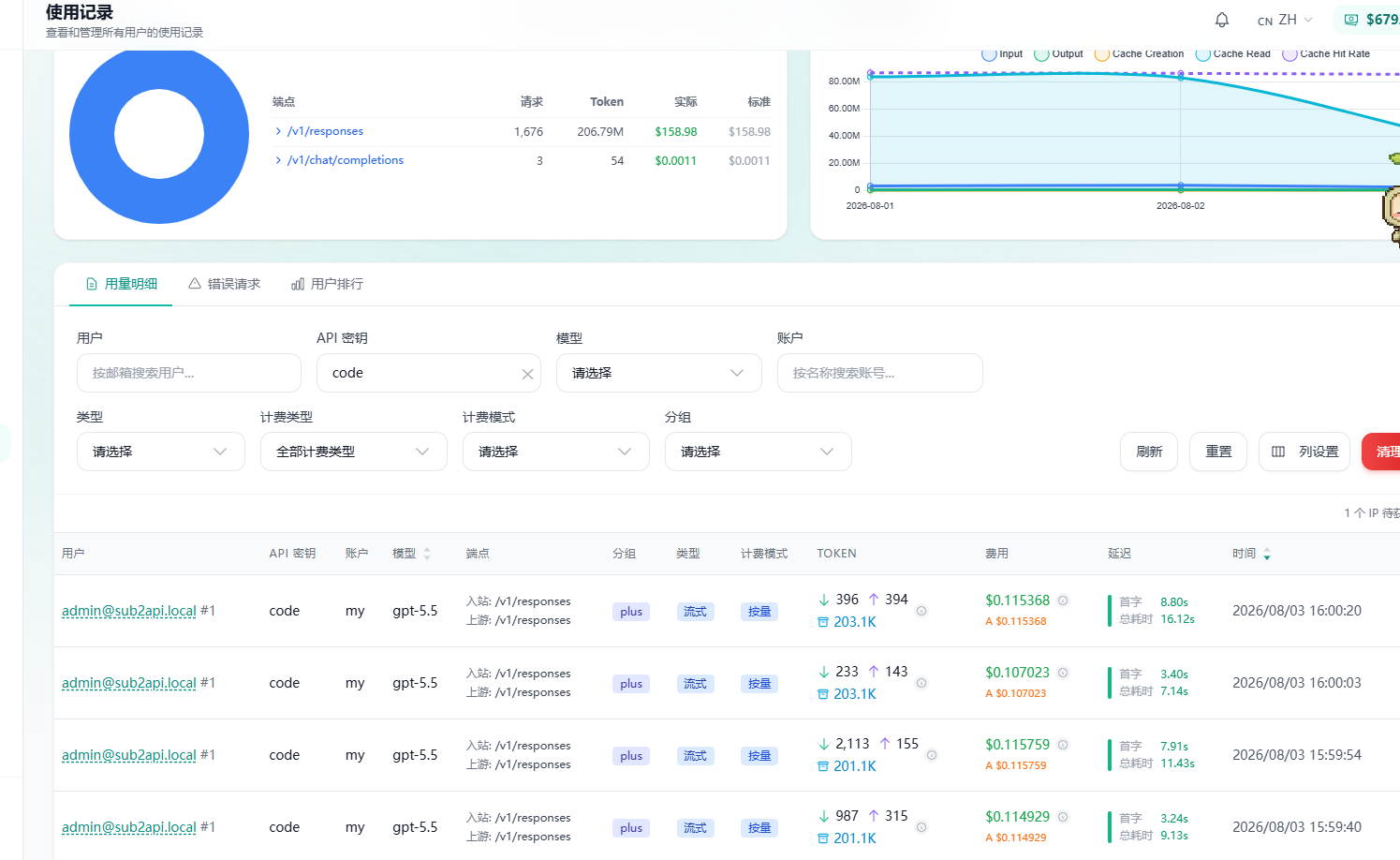Image resolution: width=1400 pixels, height=860 pixels.
Task: Open the 分组 filter dropdown
Action: [759, 452]
